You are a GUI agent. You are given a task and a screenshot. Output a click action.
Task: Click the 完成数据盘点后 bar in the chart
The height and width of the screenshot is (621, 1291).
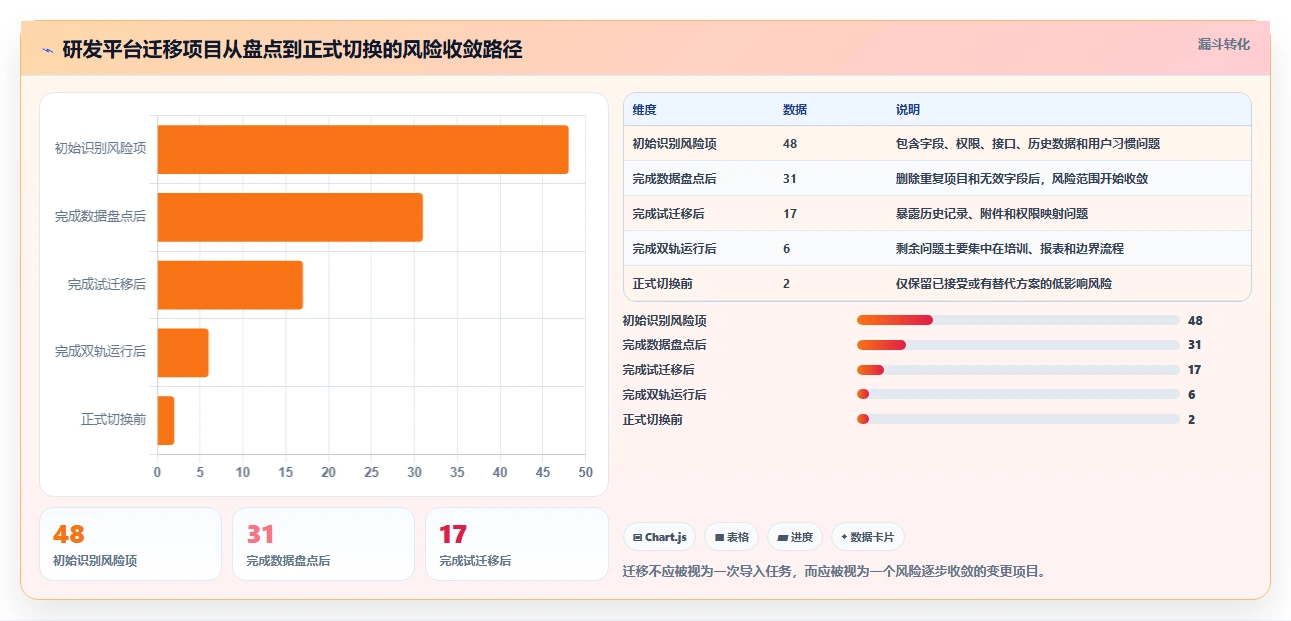pyautogui.click(x=290, y=217)
